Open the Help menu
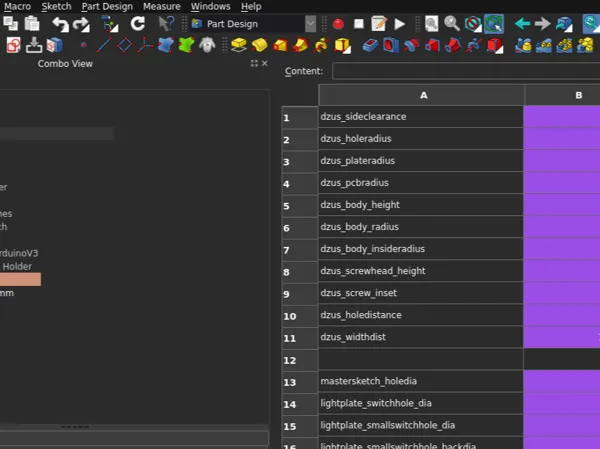Image resolution: width=600 pixels, height=449 pixels. tap(251, 7)
